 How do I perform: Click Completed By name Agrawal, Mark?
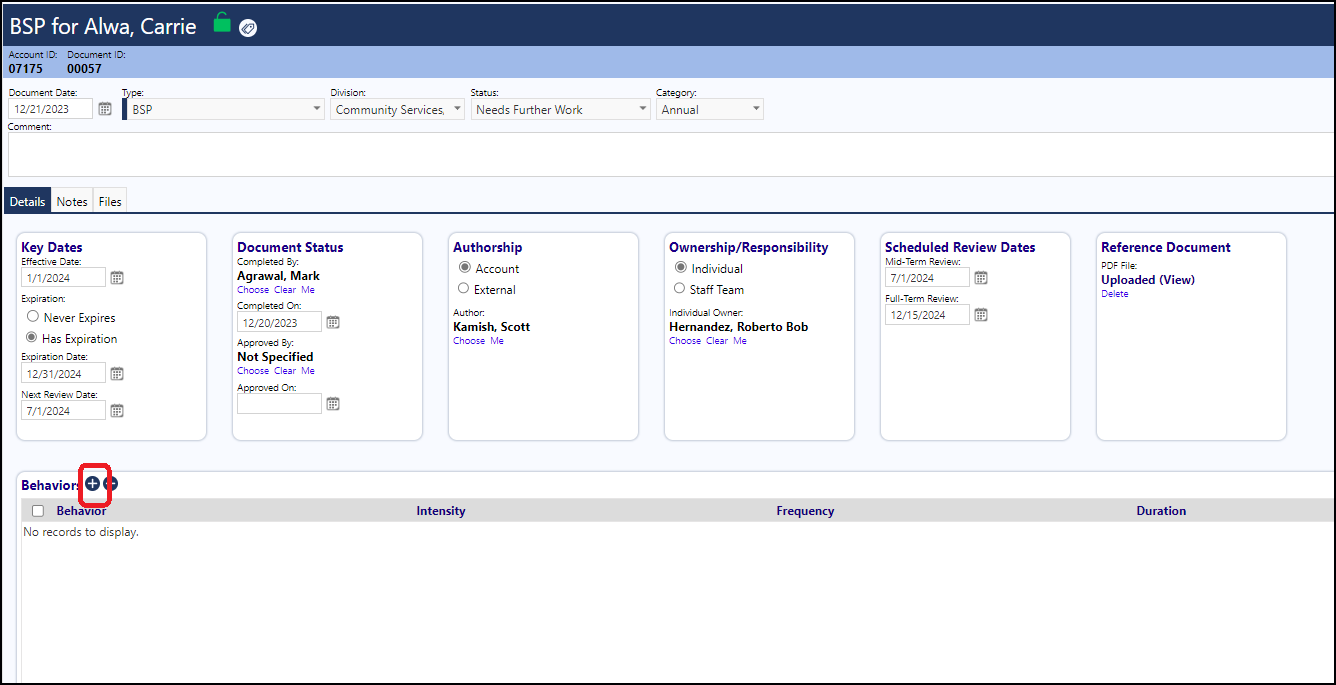(x=278, y=276)
